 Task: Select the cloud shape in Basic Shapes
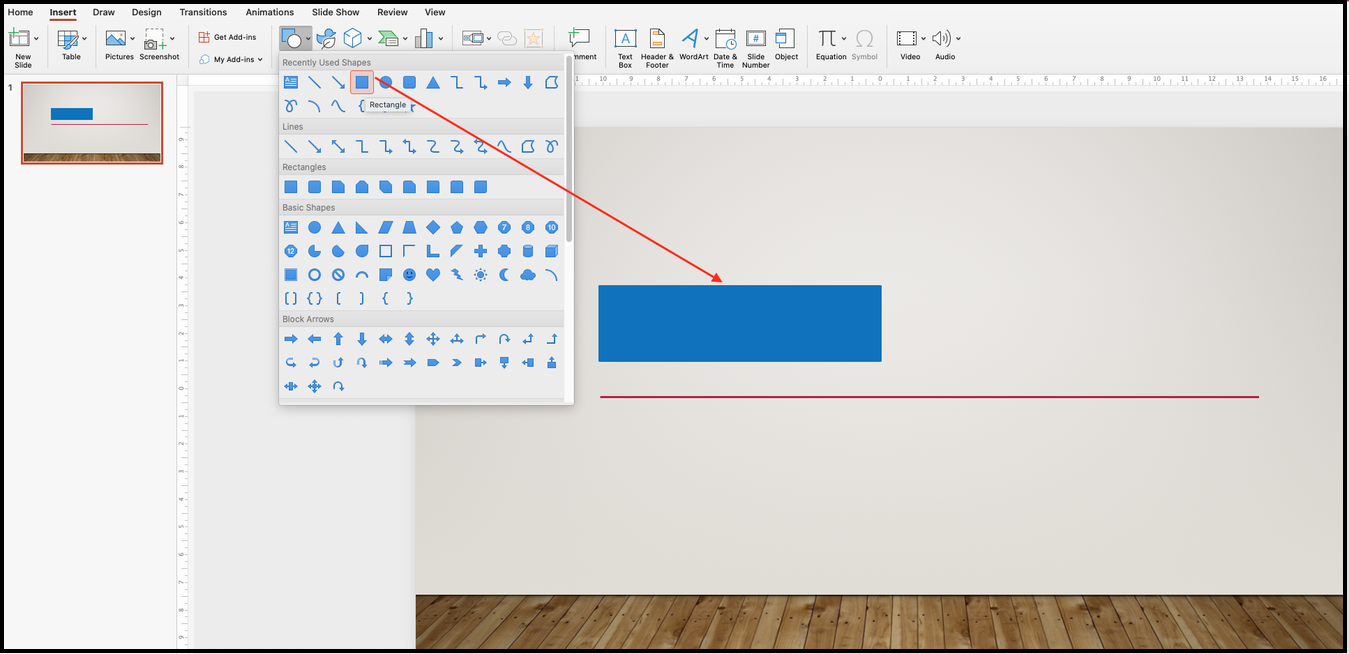(528, 275)
